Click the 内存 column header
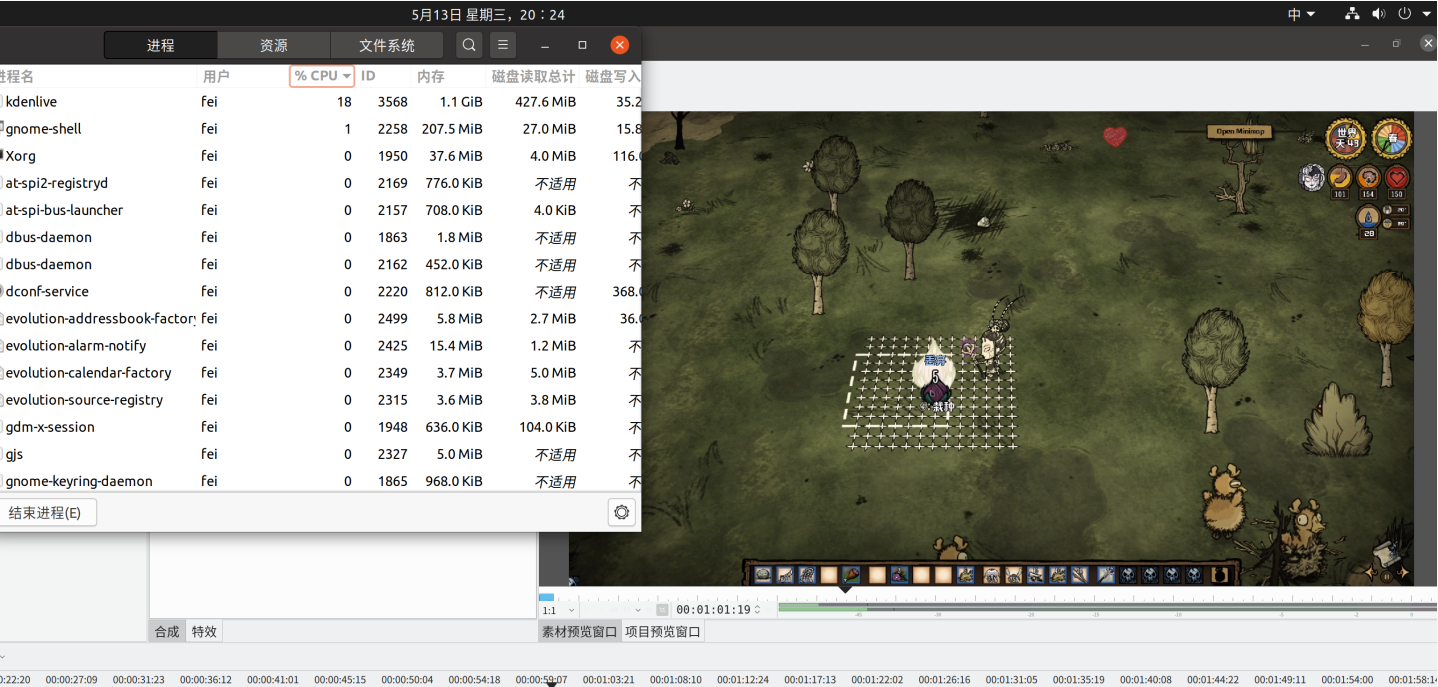The height and width of the screenshot is (687, 1438). (x=431, y=76)
